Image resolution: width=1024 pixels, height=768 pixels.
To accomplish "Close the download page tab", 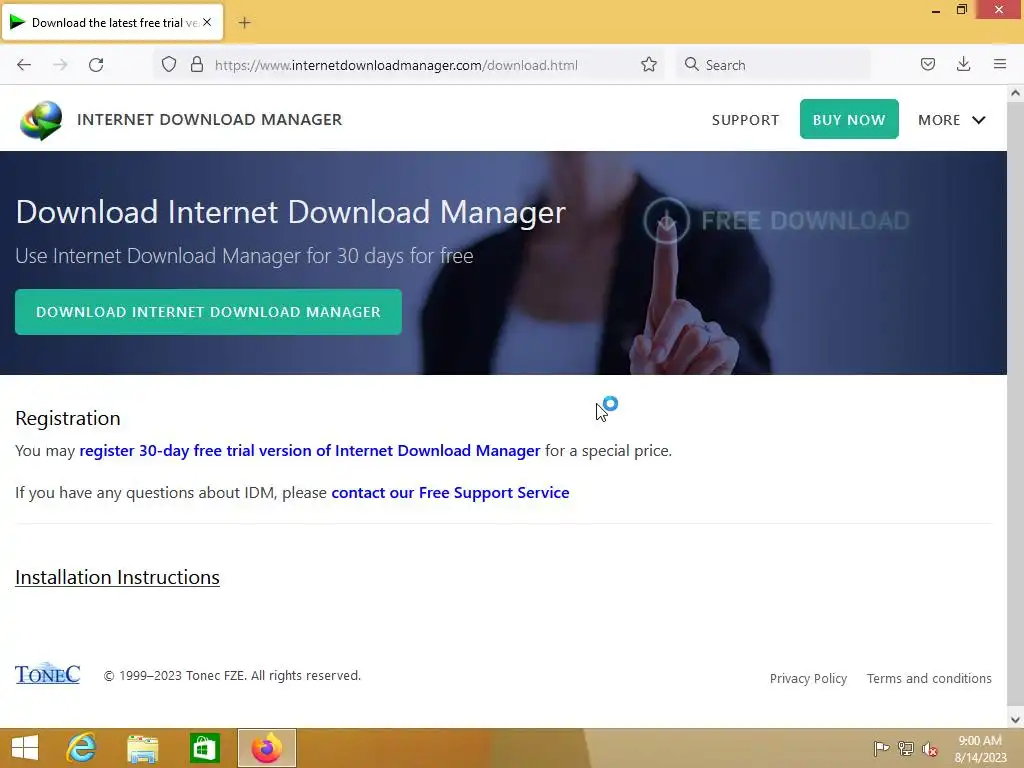I will (x=207, y=22).
